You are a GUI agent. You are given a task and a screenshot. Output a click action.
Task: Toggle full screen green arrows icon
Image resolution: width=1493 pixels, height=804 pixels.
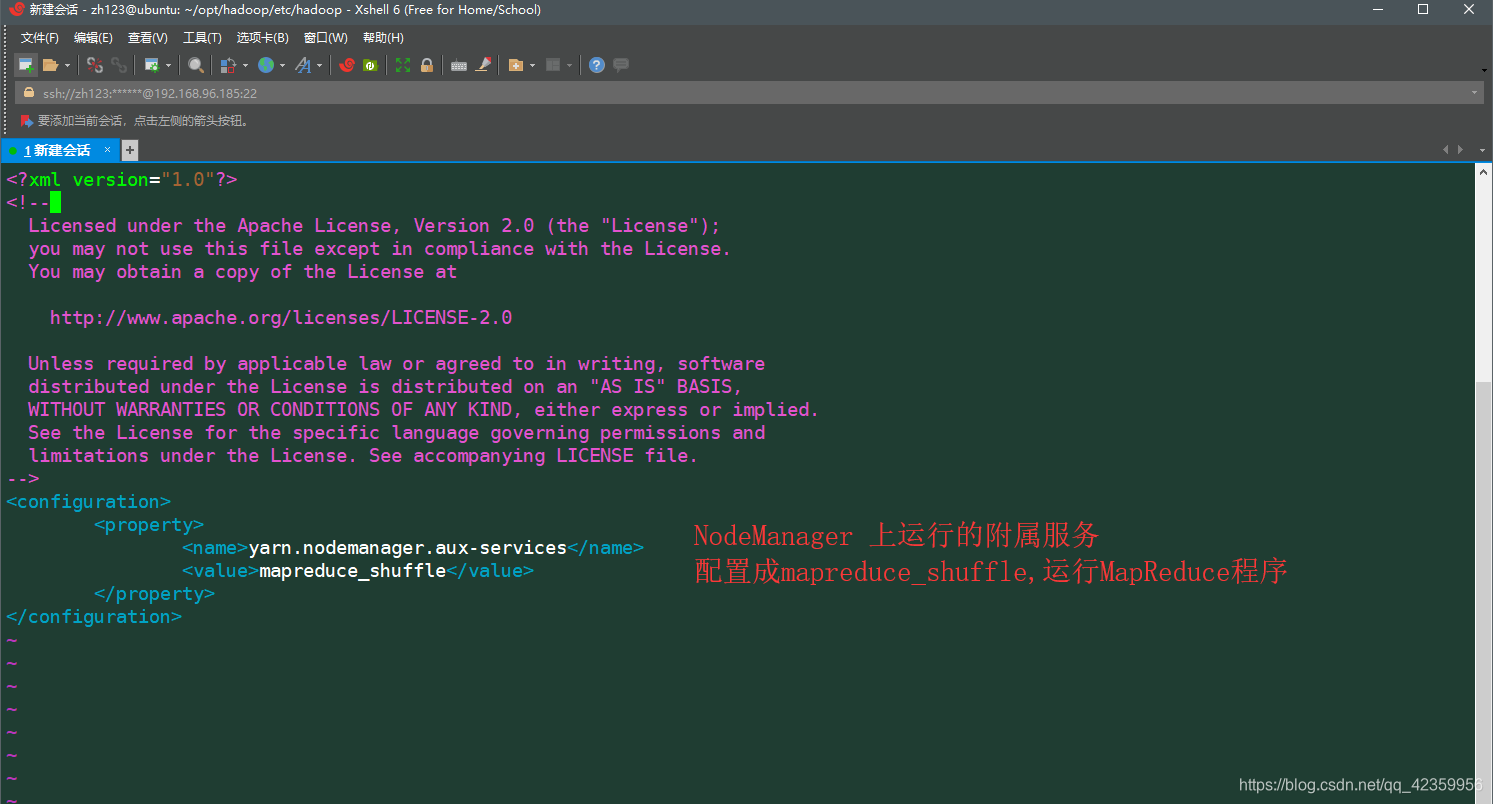403,65
